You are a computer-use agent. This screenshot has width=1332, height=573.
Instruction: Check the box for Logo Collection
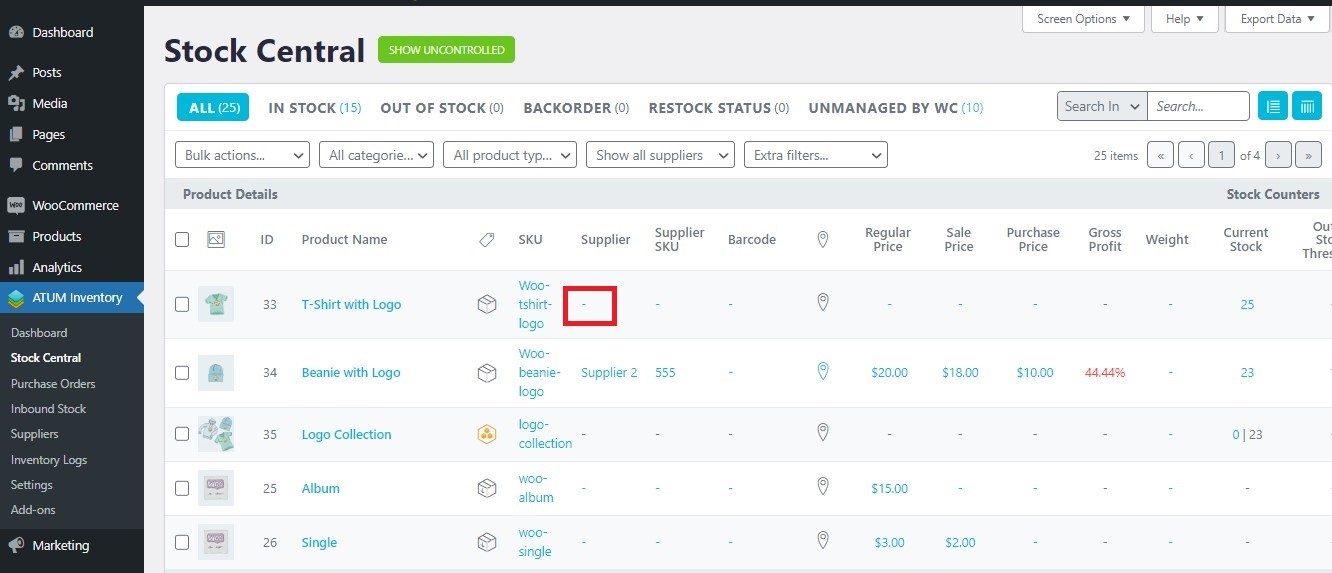(x=182, y=434)
